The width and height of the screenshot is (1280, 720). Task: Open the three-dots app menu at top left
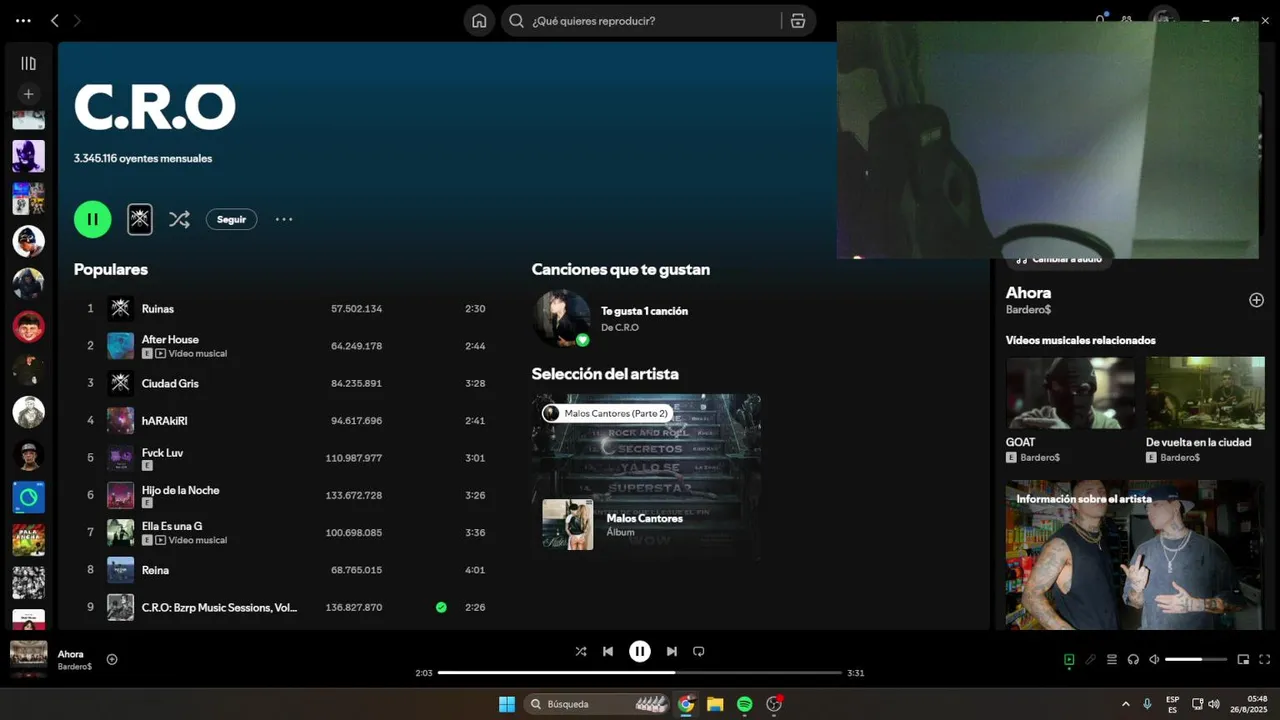23,20
